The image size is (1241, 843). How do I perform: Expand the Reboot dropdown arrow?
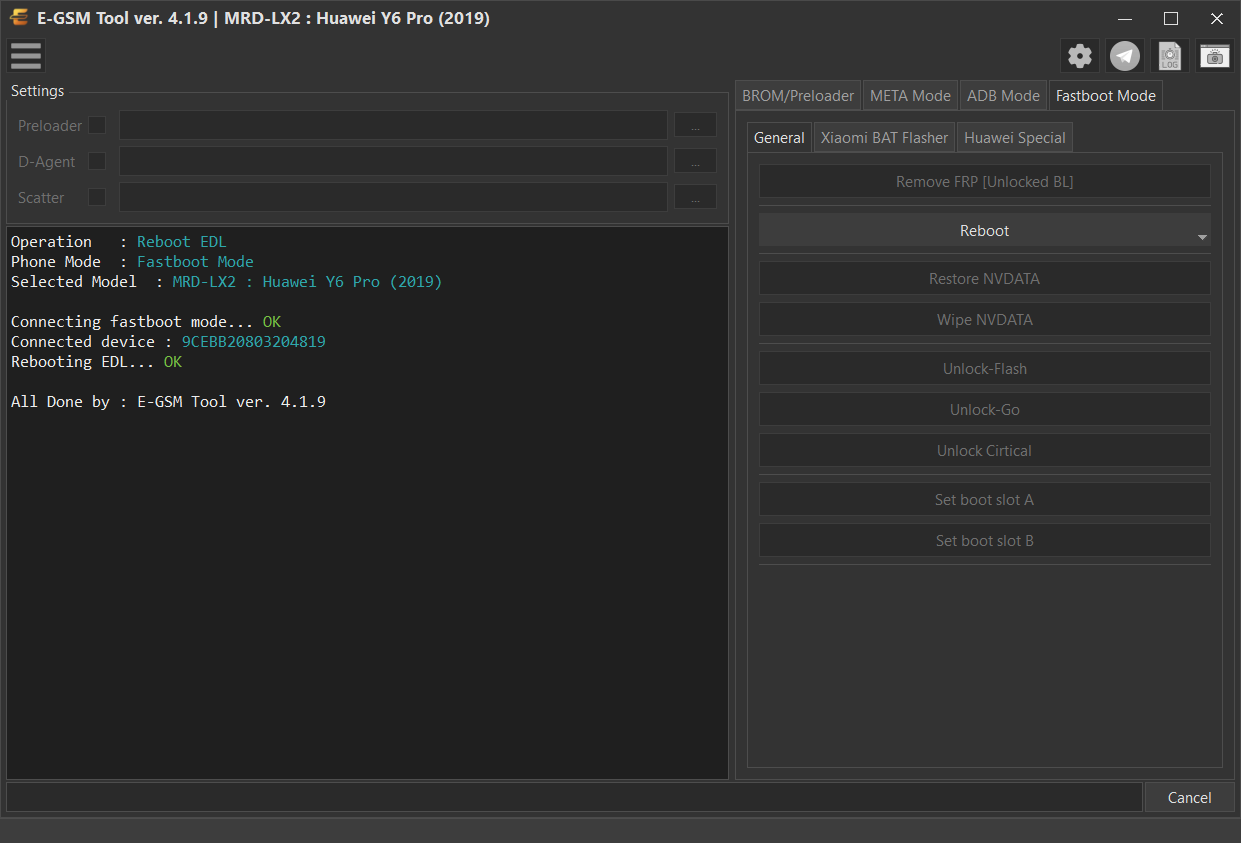click(1202, 238)
